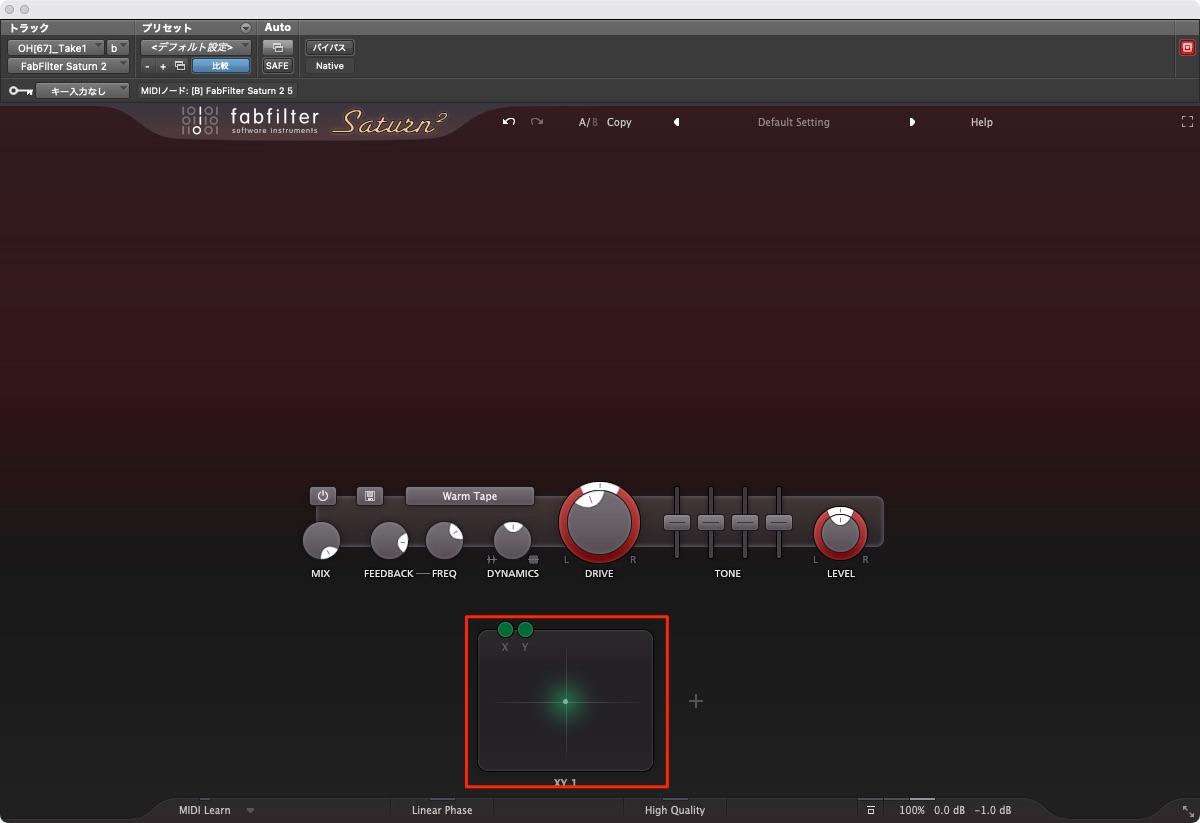The width and height of the screenshot is (1200, 823).
Task: Go to next preset with right arrow
Action: point(912,122)
